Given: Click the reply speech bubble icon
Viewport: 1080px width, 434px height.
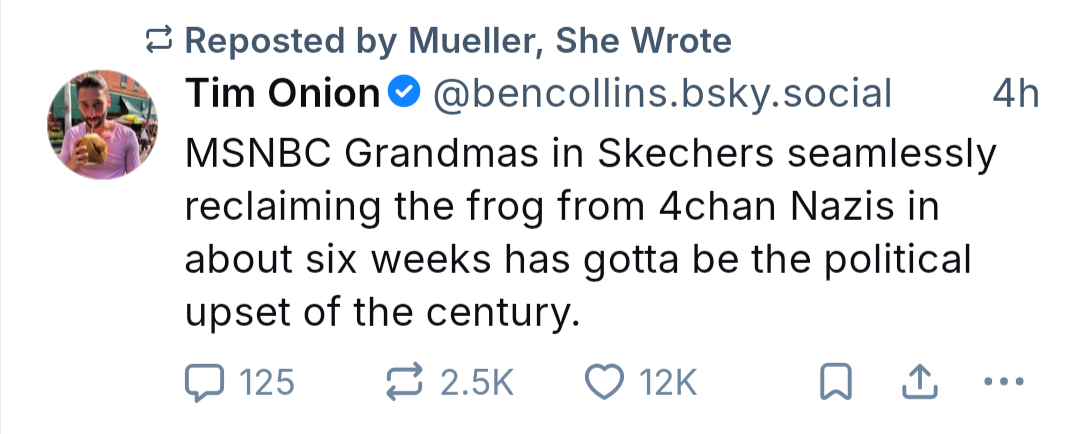Looking at the screenshot, I should pos(204,382).
